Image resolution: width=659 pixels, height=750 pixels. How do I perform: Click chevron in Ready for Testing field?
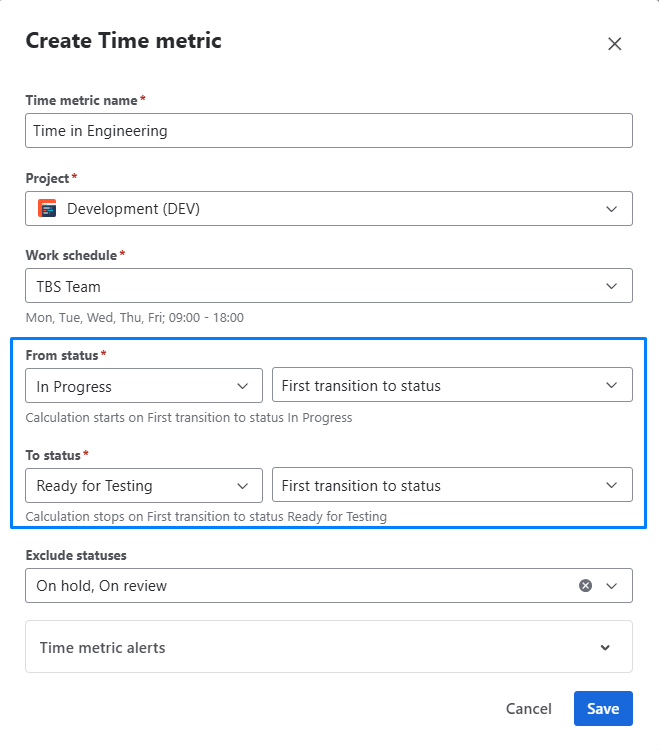pyautogui.click(x=242, y=486)
